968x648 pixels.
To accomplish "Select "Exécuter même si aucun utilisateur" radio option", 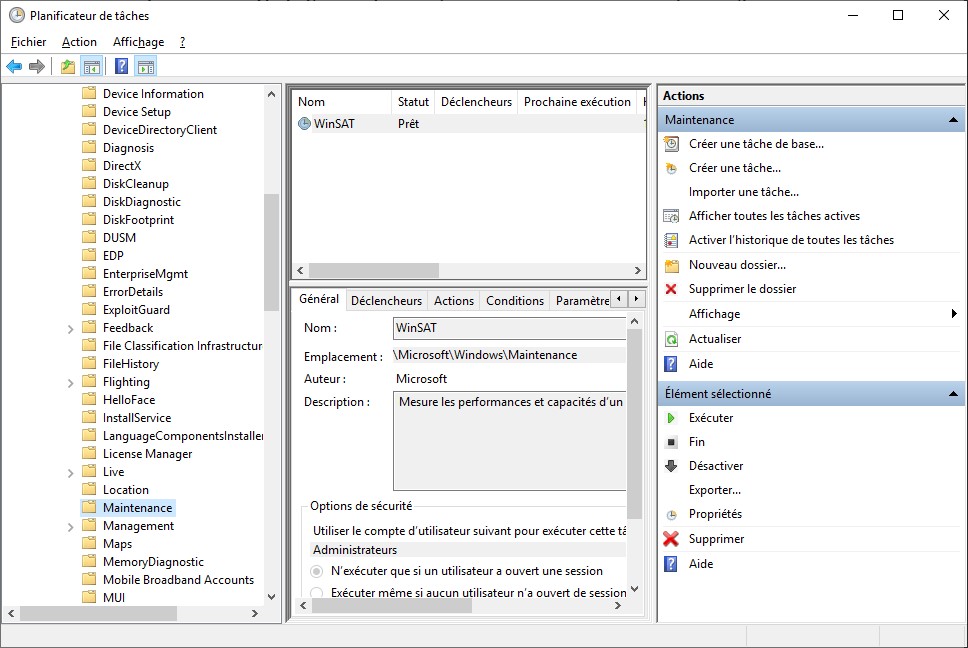I will 317,593.
